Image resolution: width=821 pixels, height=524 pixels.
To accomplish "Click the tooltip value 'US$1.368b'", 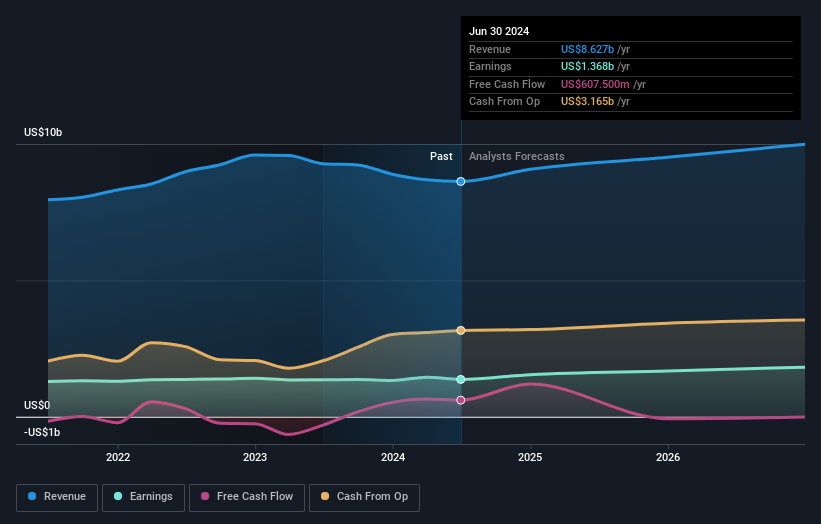I will 587,66.
